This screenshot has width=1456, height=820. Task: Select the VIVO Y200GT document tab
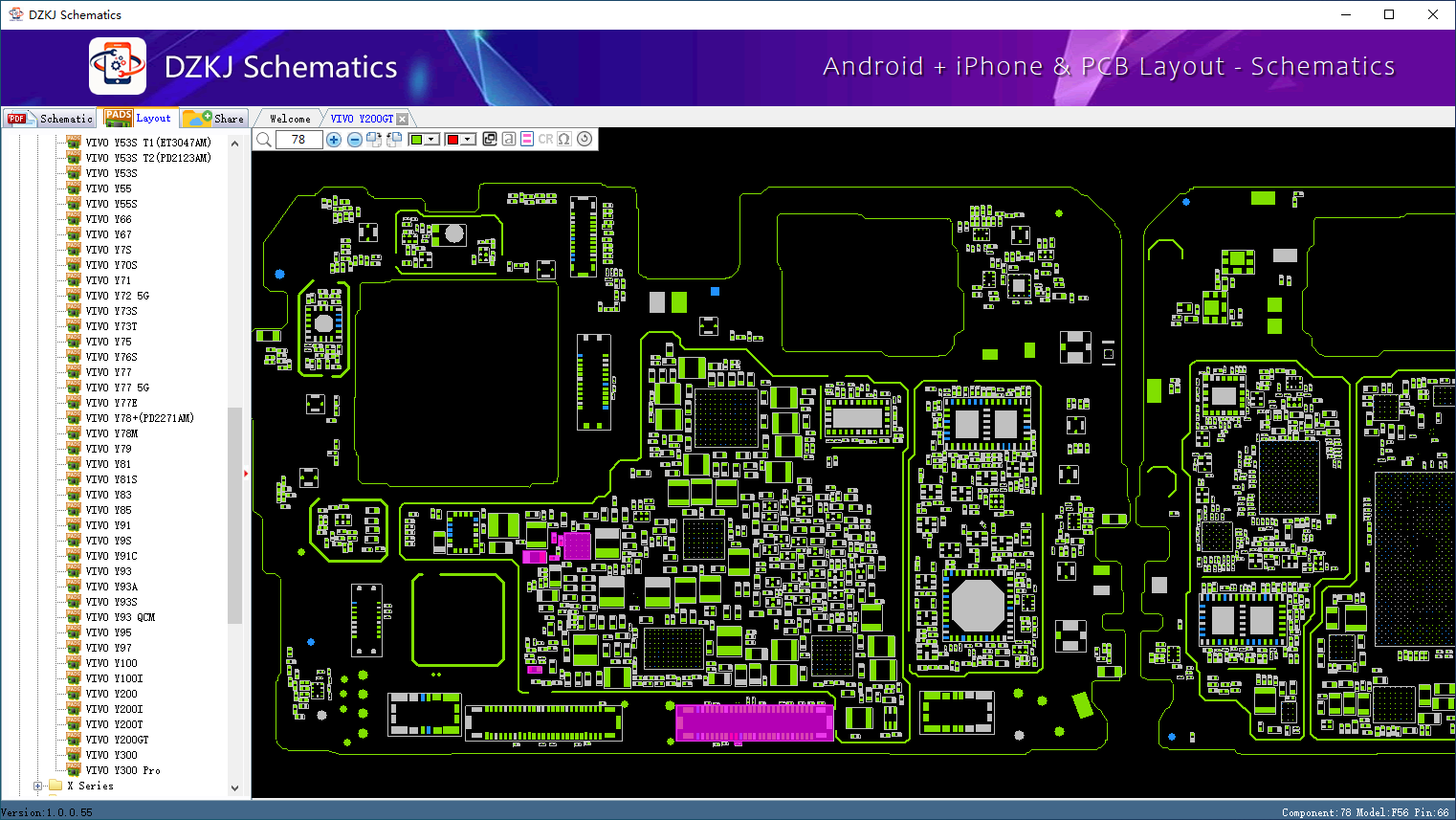tap(362, 119)
